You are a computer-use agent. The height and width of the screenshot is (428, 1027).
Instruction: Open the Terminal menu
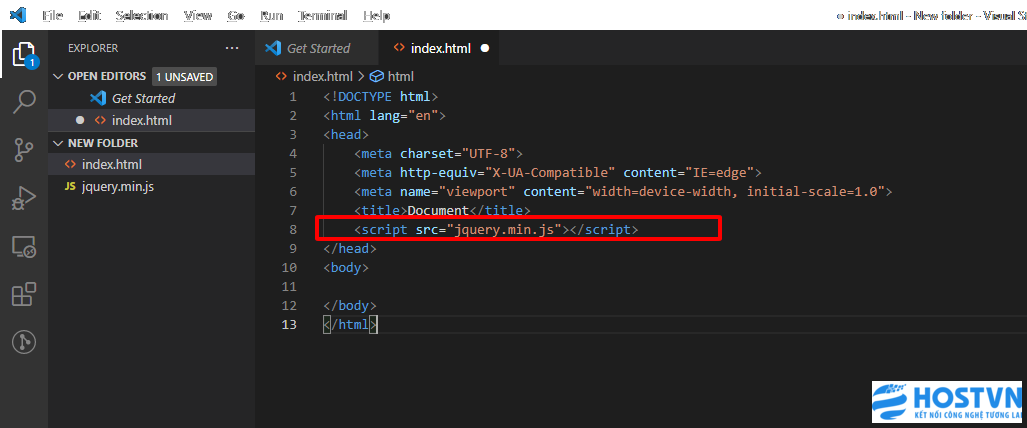pyautogui.click(x=322, y=15)
